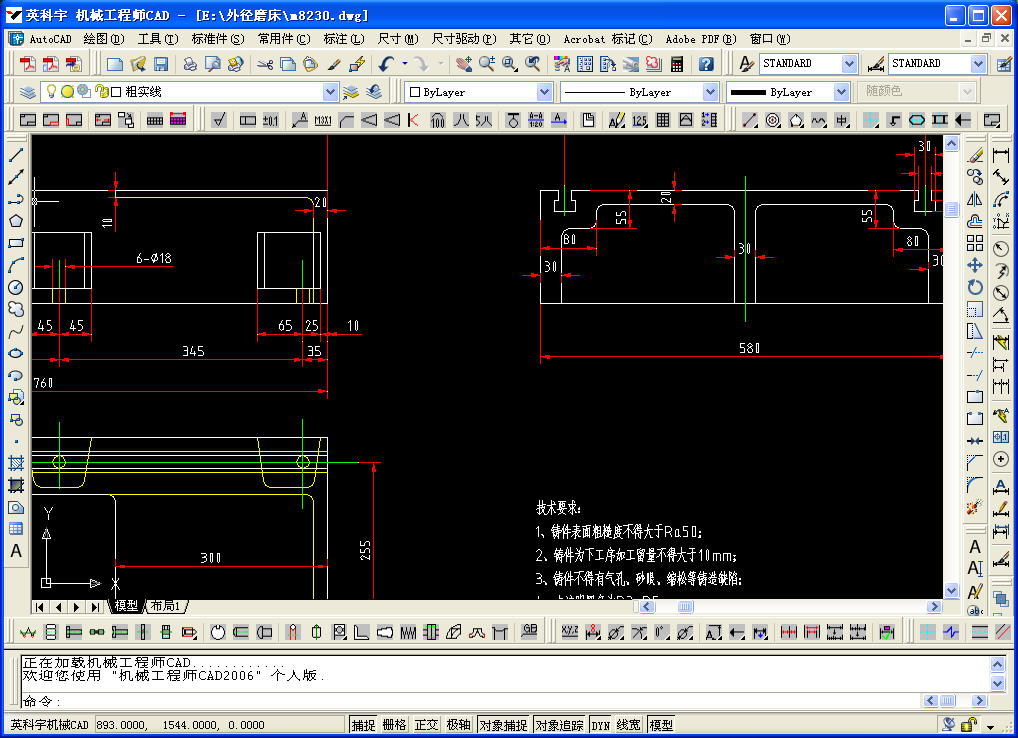
Task: Click the layer color square swatch
Action: click(x=116, y=92)
